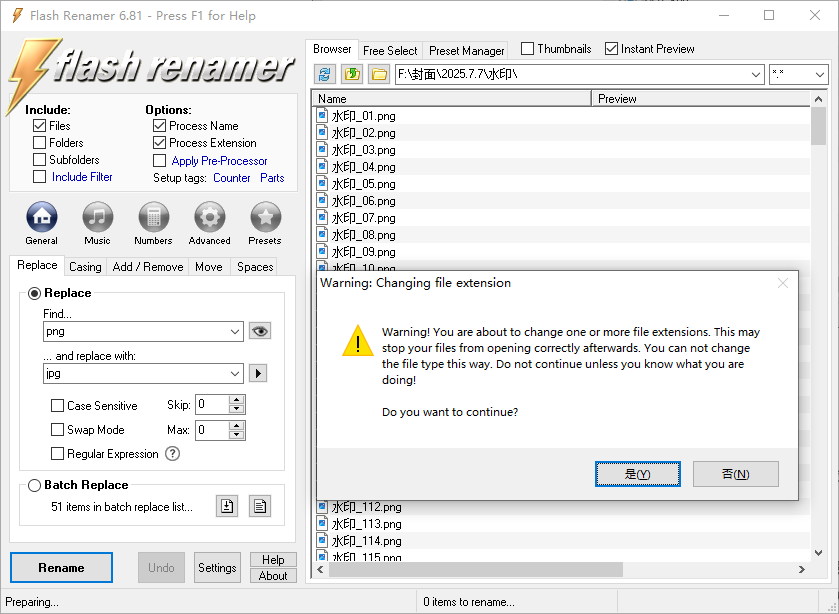
Task: Switch to the Spaces tab
Action: point(255,267)
